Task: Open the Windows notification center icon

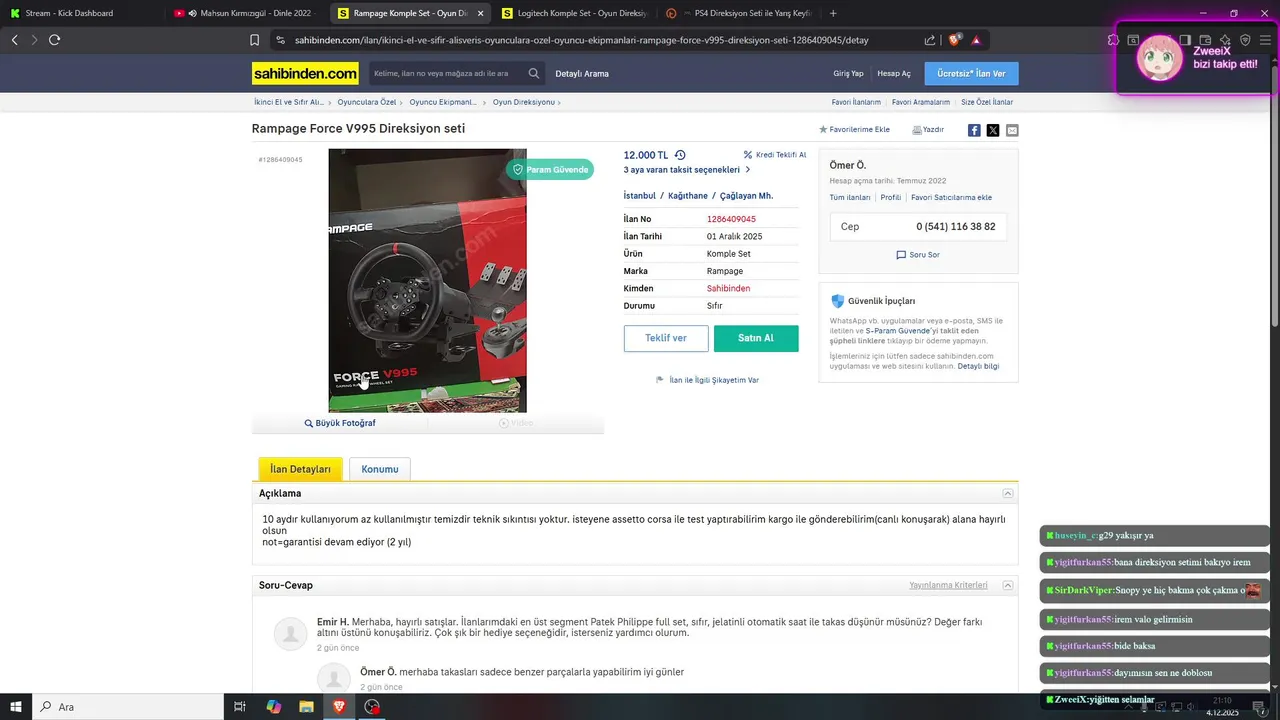Action: (x=1262, y=707)
